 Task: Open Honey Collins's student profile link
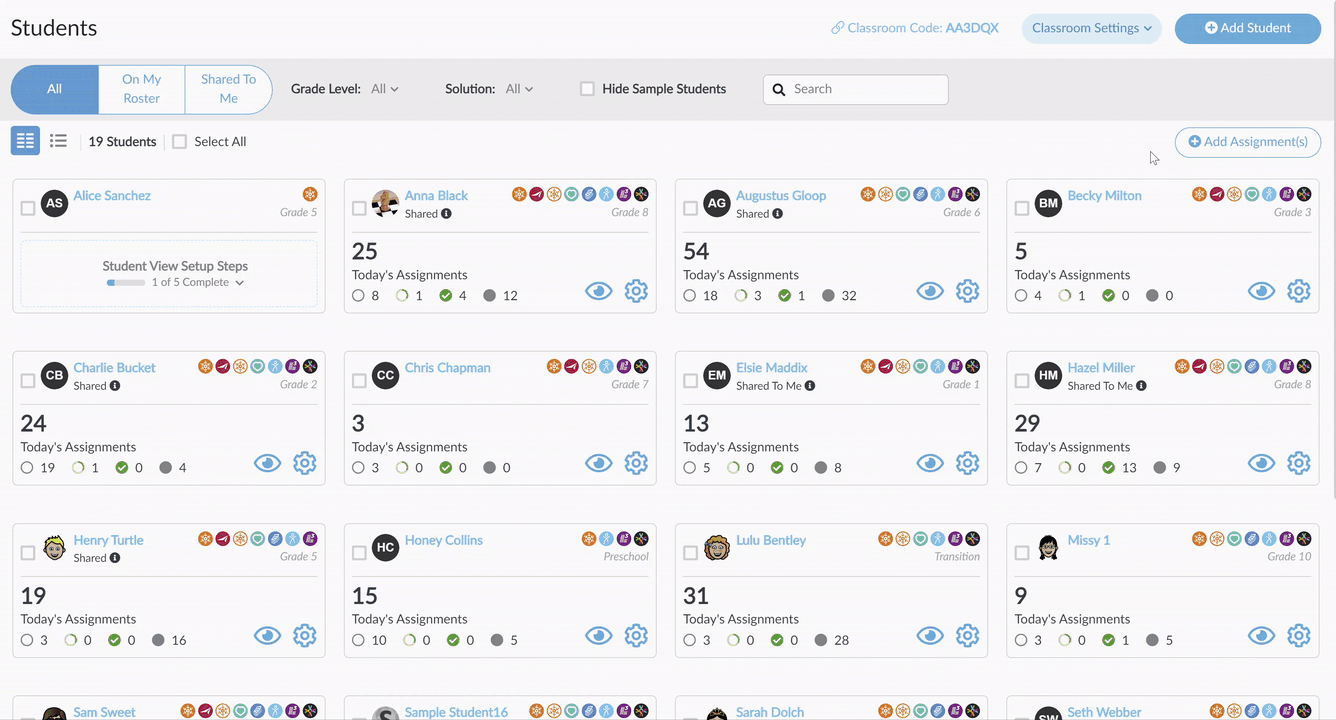[444, 540]
